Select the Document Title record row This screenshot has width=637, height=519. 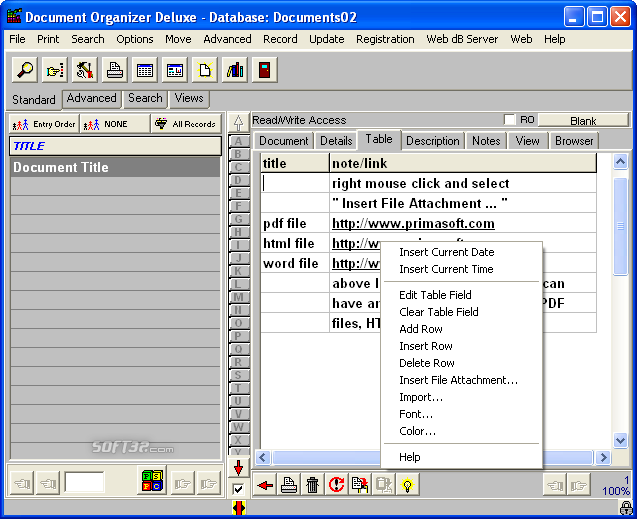point(115,167)
